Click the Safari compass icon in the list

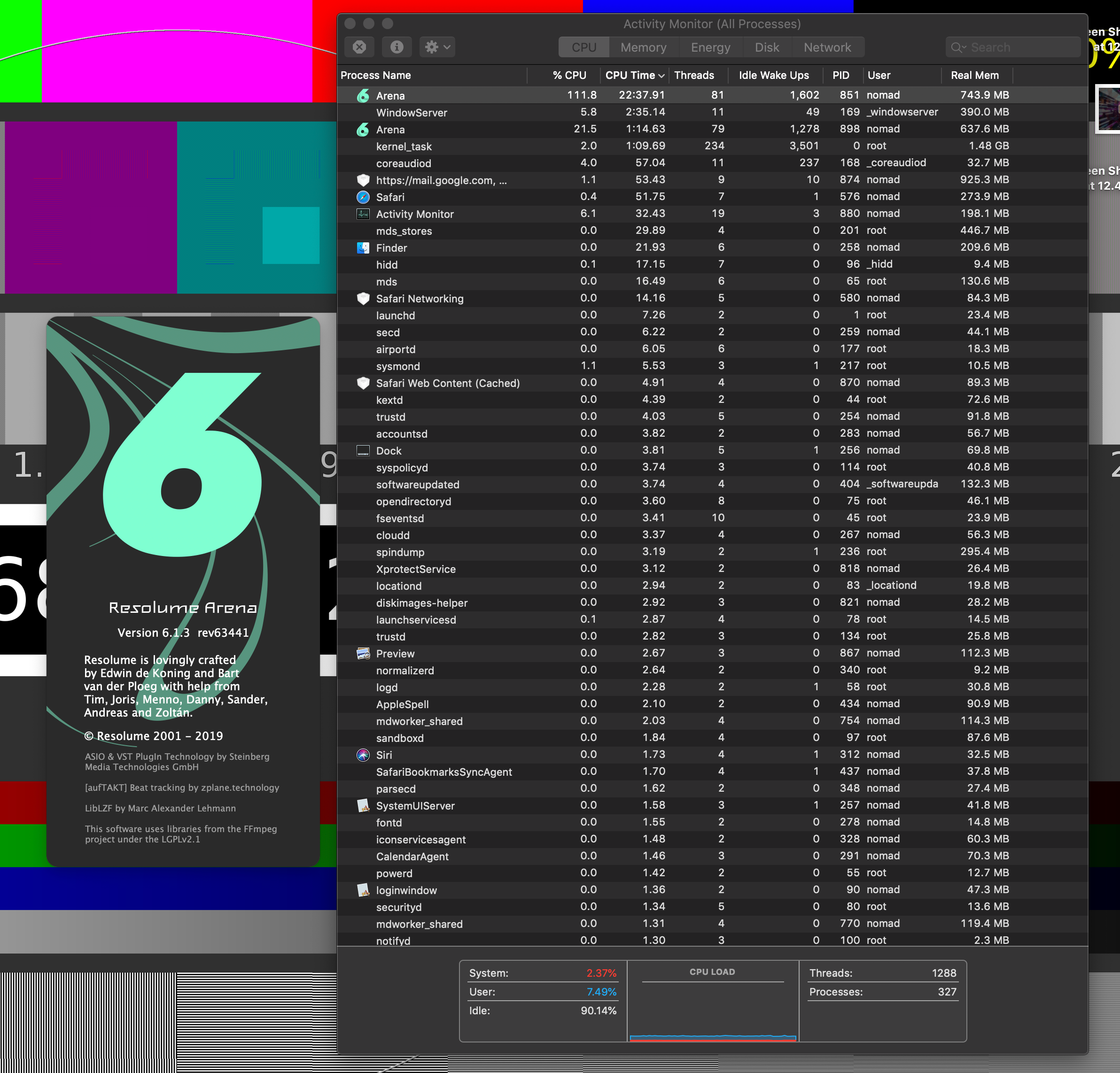tap(363, 197)
